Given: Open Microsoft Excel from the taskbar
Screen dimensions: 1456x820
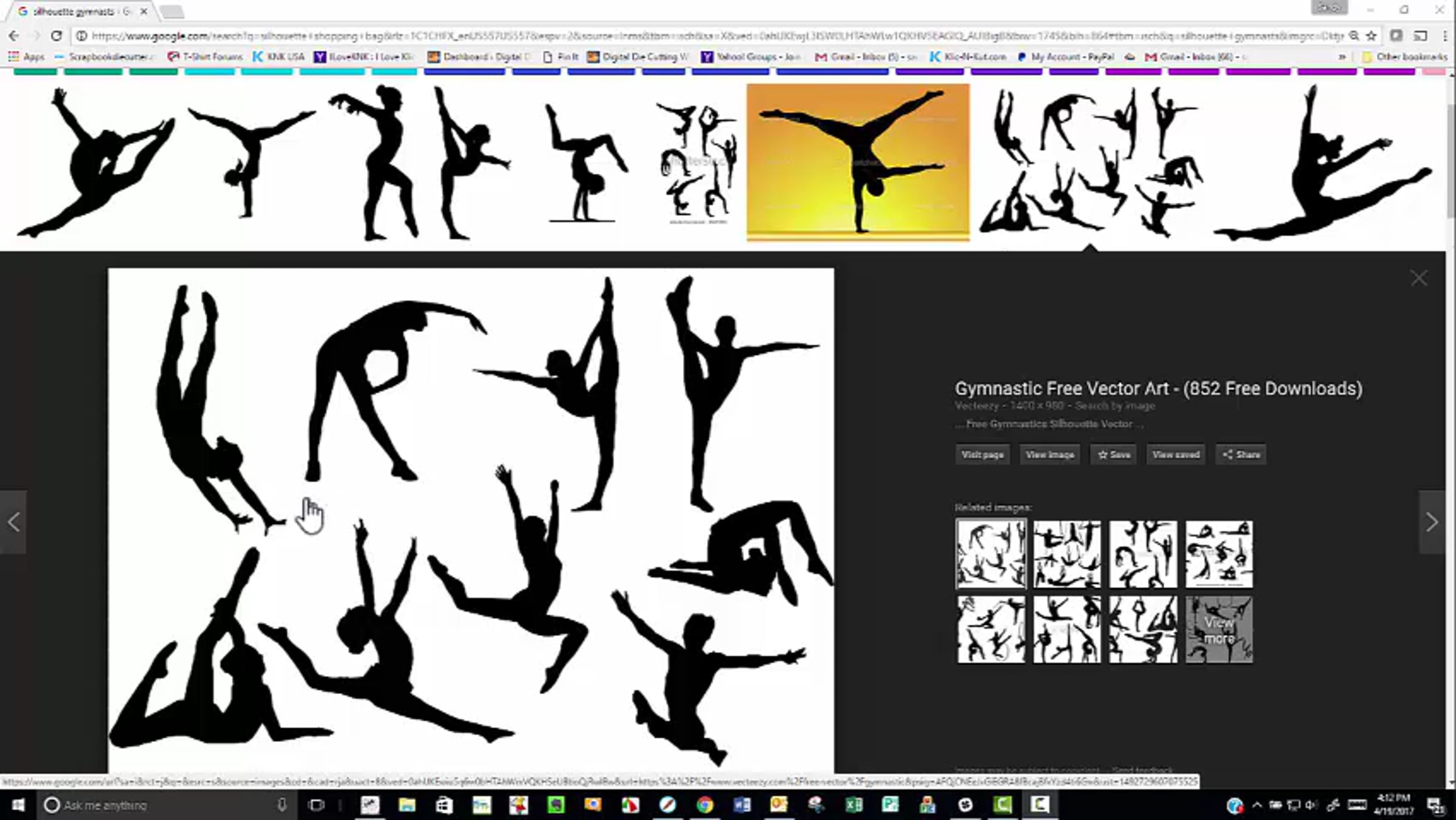Looking at the screenshot, I should pyautogui.click(x=854, y=805).
